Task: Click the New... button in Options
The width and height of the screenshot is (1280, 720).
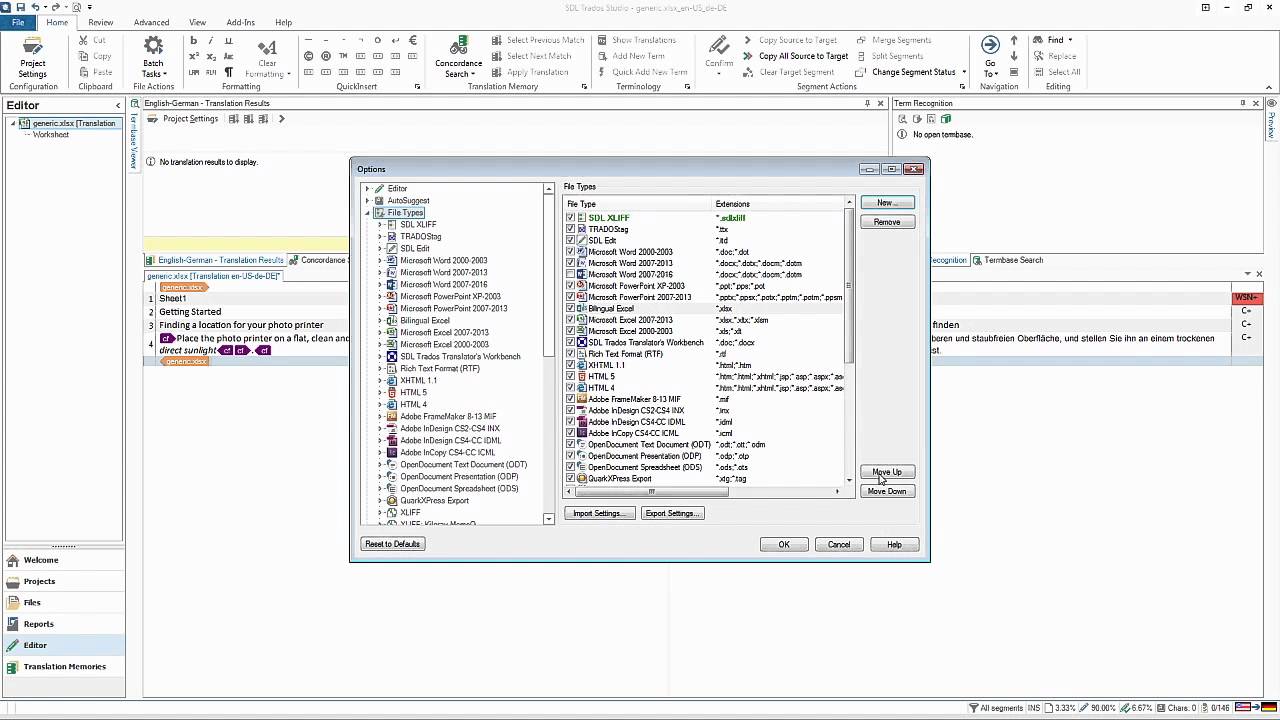Action: [887, 203]
